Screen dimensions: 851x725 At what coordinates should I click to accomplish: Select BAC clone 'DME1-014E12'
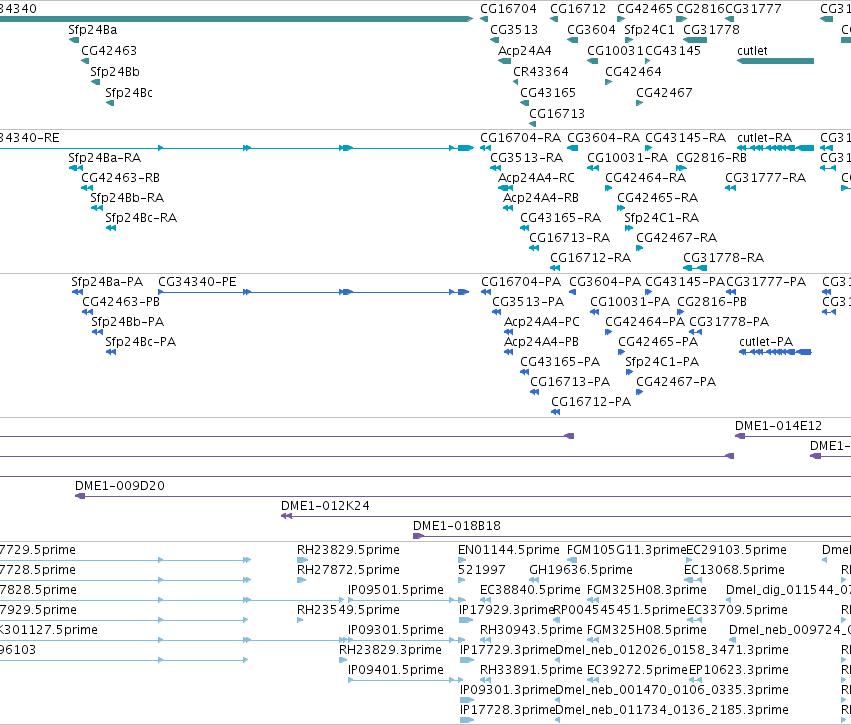click(778, 426)
